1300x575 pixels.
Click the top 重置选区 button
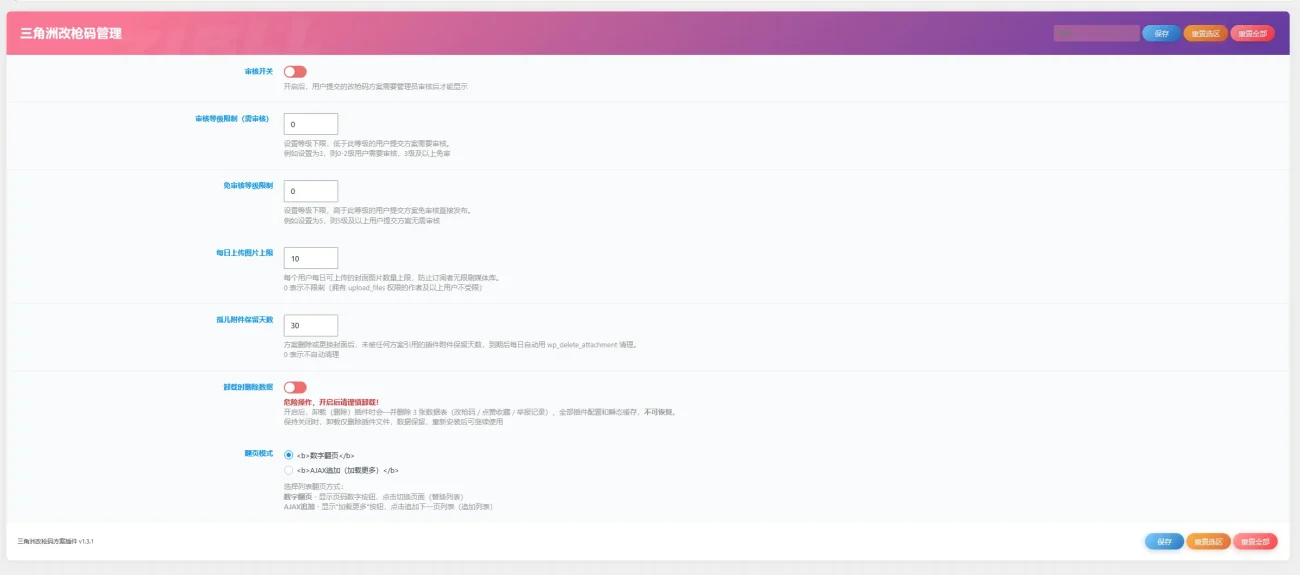coord(1205,33)
